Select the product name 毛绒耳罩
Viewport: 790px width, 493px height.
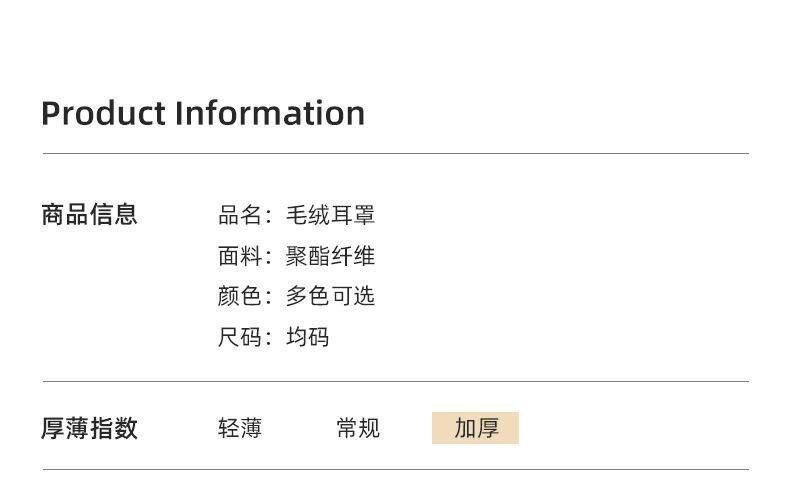tap(330, 215)
